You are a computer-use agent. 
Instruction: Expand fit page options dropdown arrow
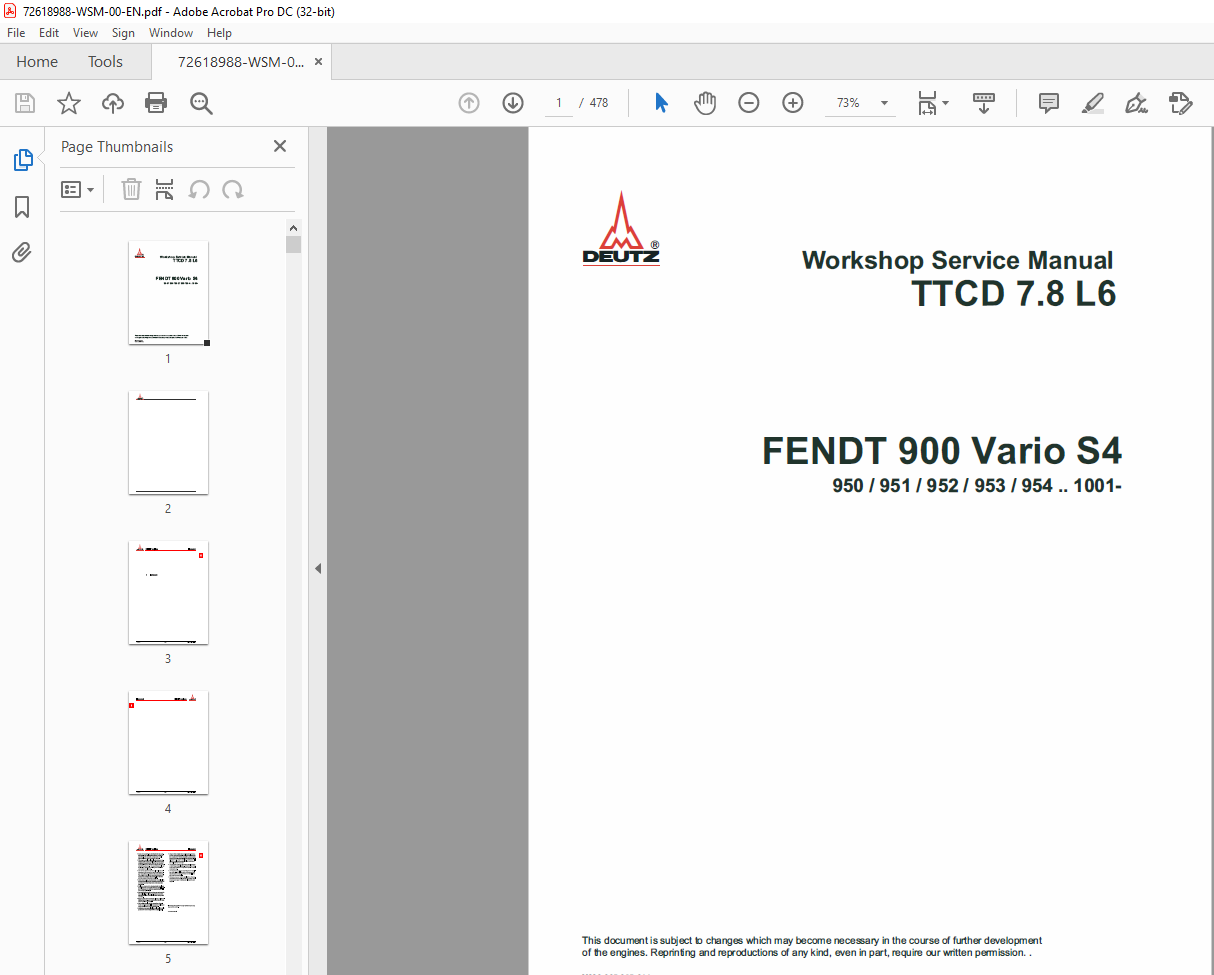pos(946,103)
